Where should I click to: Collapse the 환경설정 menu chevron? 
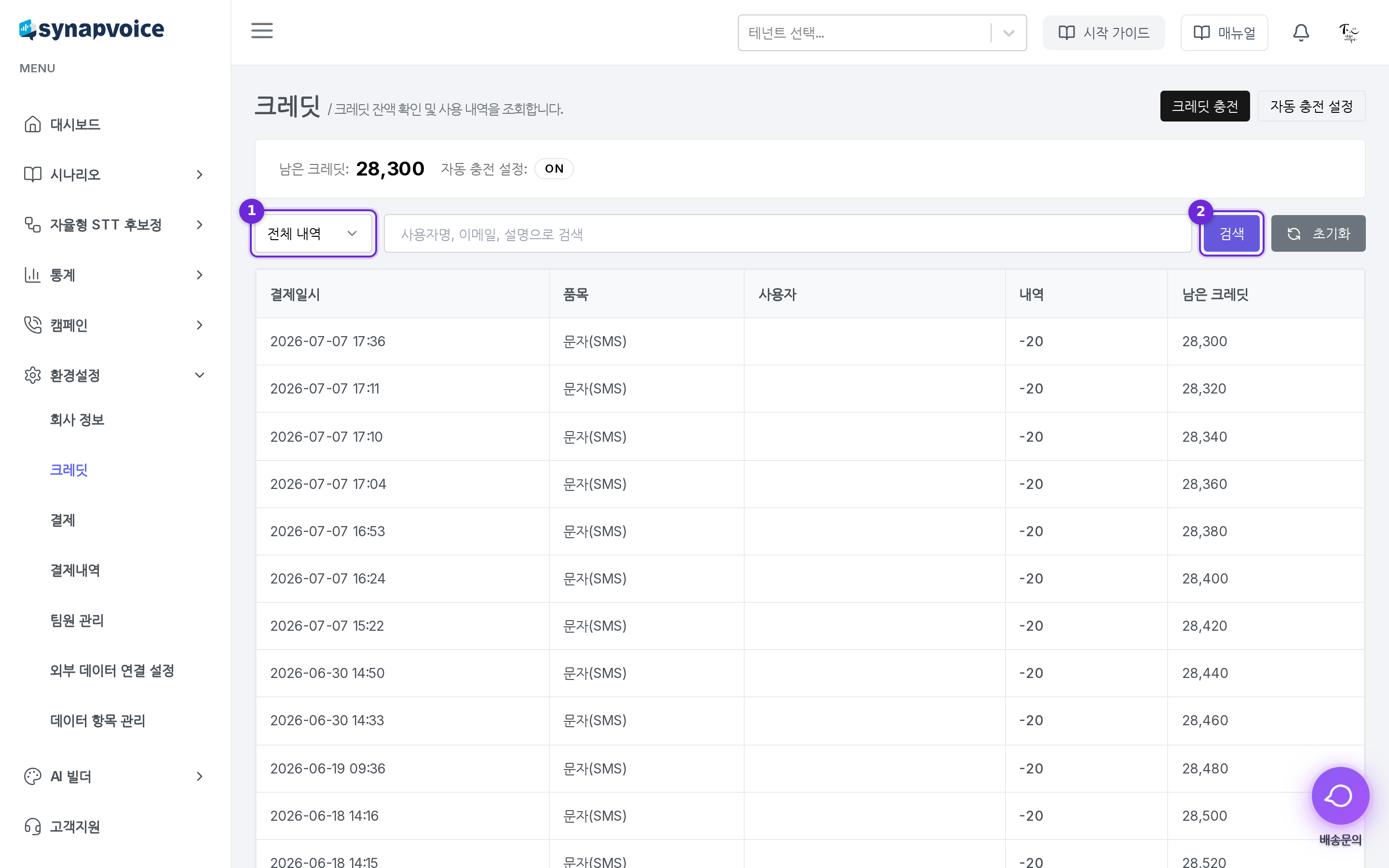click(x=200, y=375)
